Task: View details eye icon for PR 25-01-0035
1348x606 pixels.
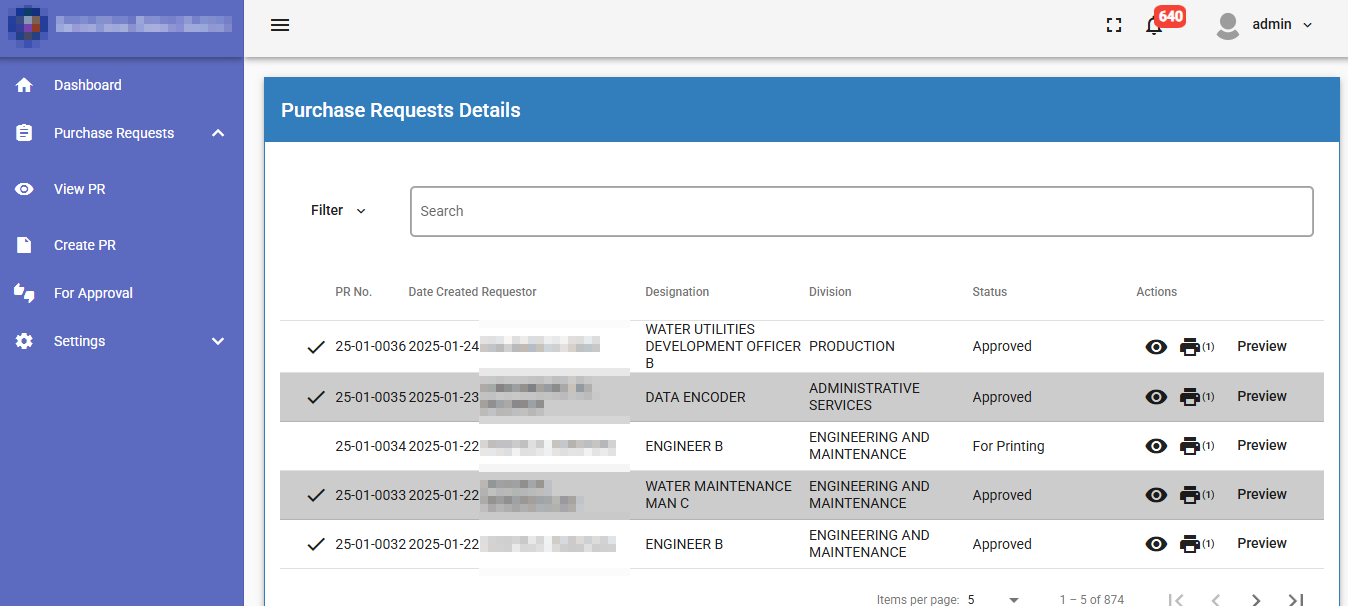Action: tap(1156, 397)
